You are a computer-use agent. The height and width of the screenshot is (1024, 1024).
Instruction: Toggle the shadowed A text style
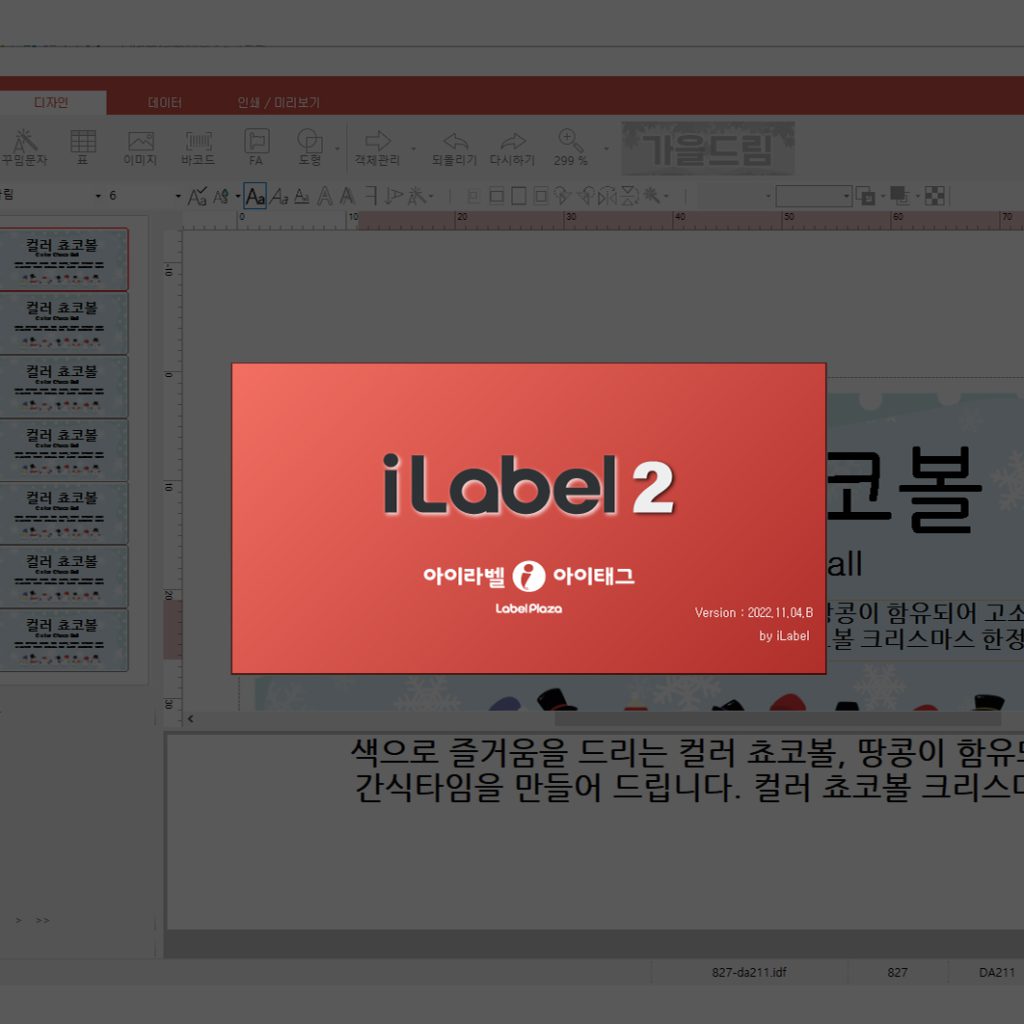347,196
